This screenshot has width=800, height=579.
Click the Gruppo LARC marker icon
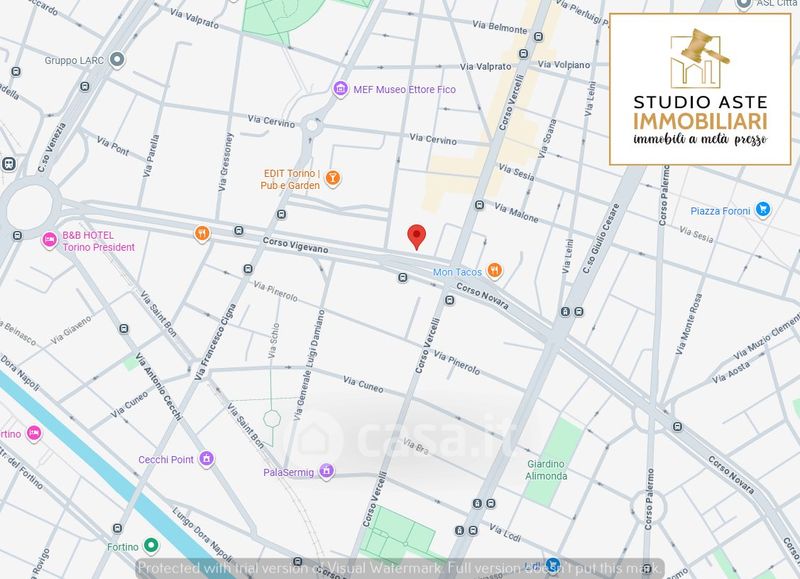pos(117,60)
